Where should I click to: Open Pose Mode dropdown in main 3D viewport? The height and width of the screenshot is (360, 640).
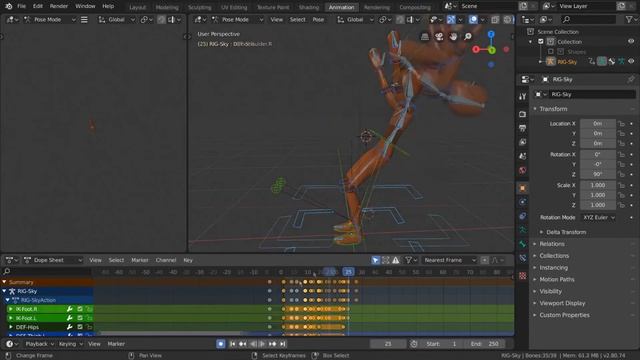[x=238, y=19]
